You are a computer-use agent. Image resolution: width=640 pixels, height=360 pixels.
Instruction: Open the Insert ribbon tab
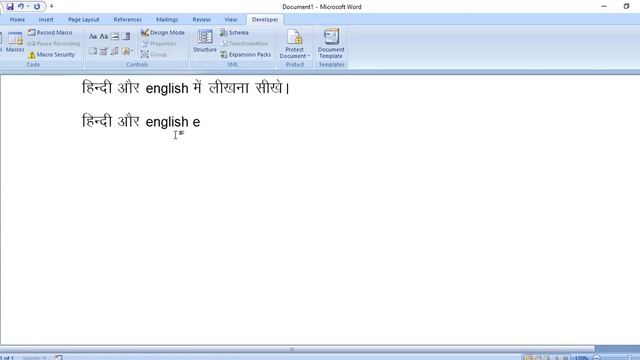tap(46, 20)
